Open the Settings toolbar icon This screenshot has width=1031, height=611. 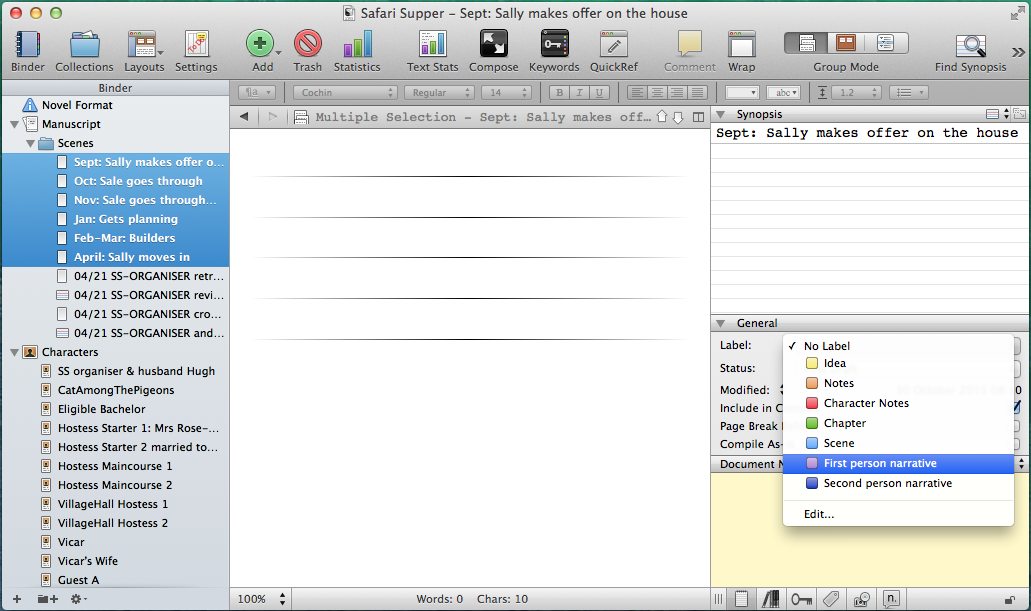click(x=196, y=51)
